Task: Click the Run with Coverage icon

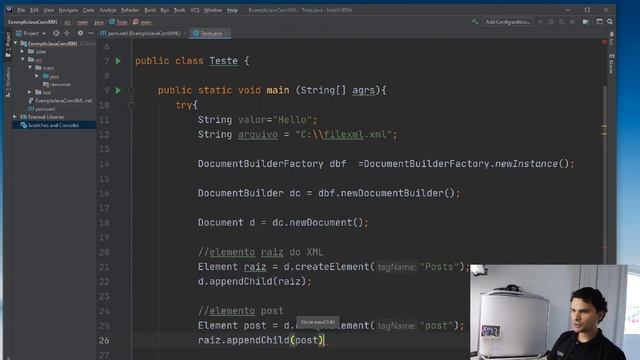Action: 562,22
